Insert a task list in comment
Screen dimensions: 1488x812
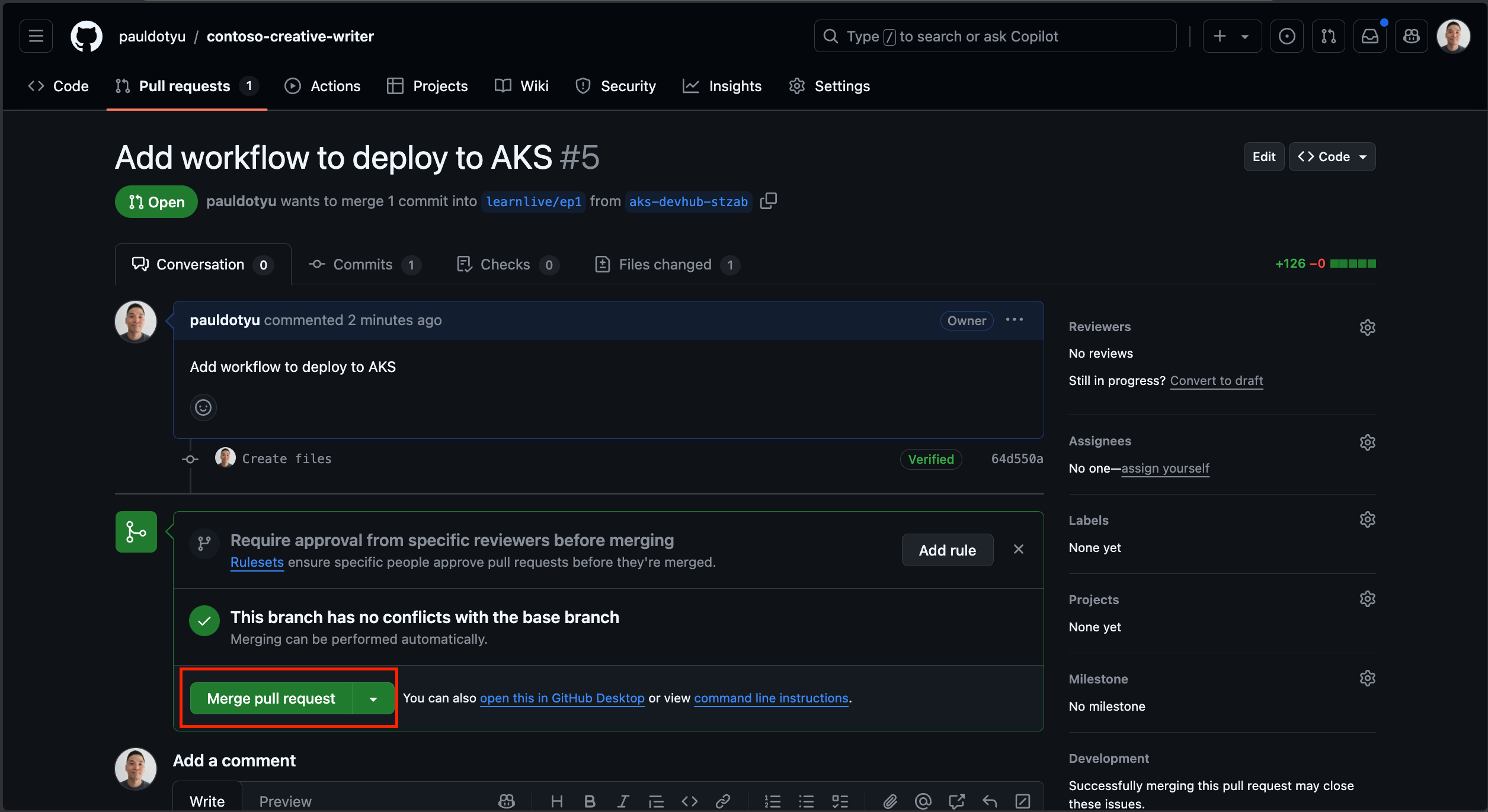tap(840, 801)
